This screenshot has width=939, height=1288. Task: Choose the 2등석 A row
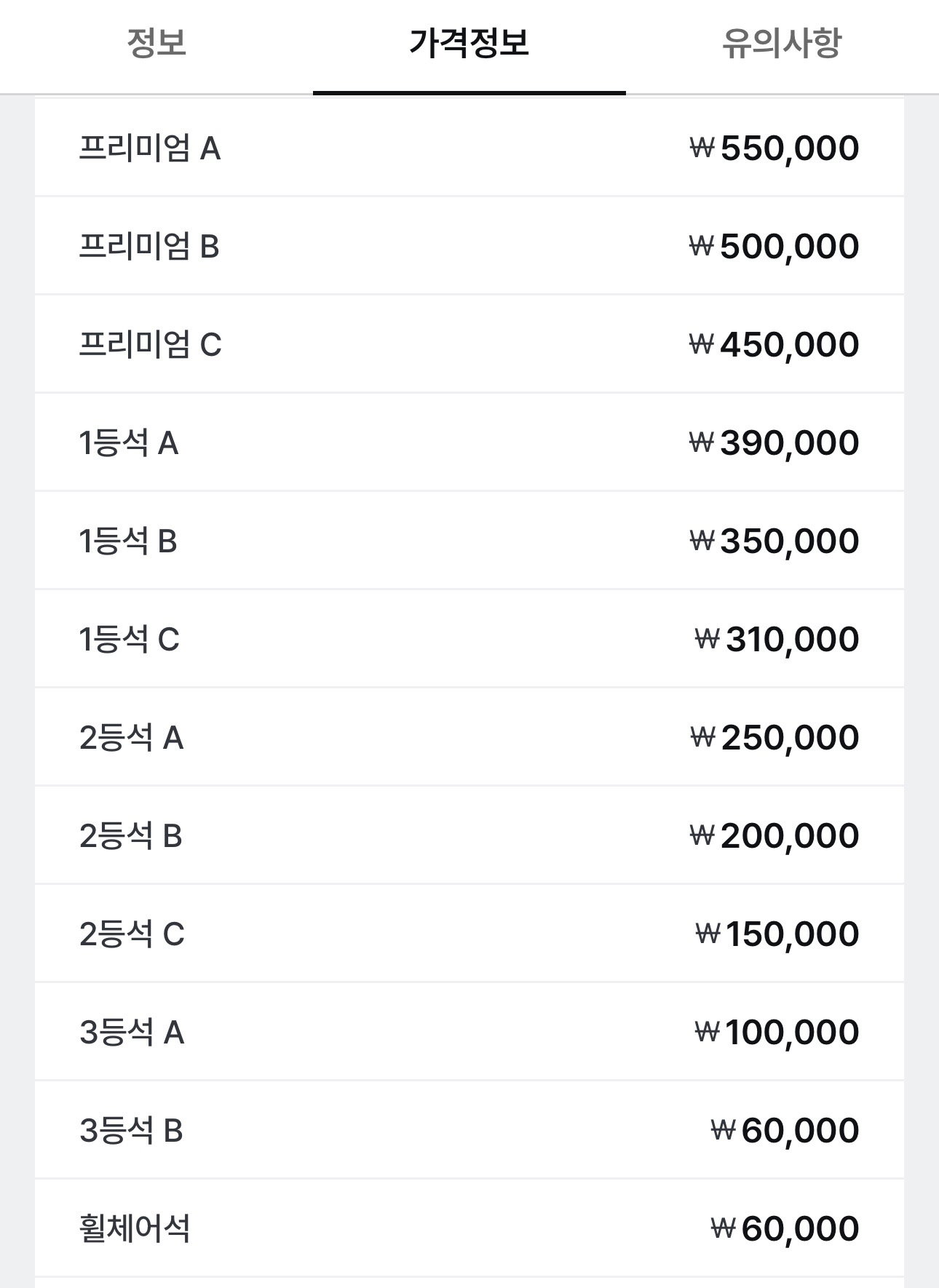point(469,737)
